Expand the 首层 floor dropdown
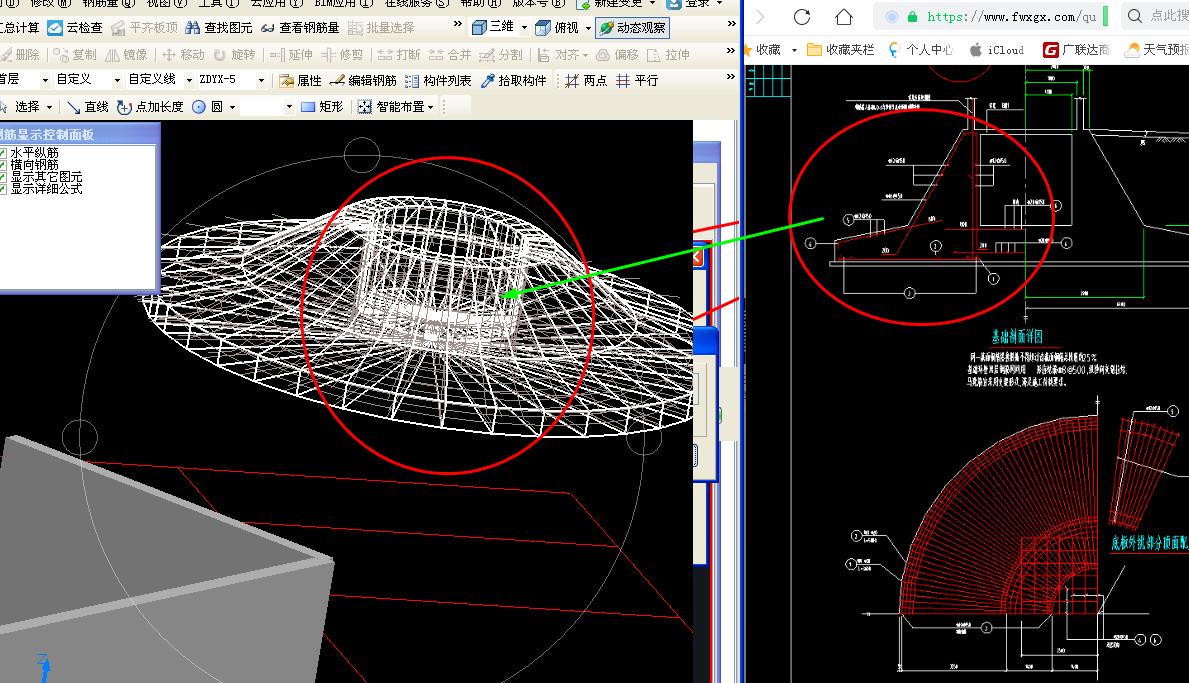1189x683 pixels. coord(45,80)
